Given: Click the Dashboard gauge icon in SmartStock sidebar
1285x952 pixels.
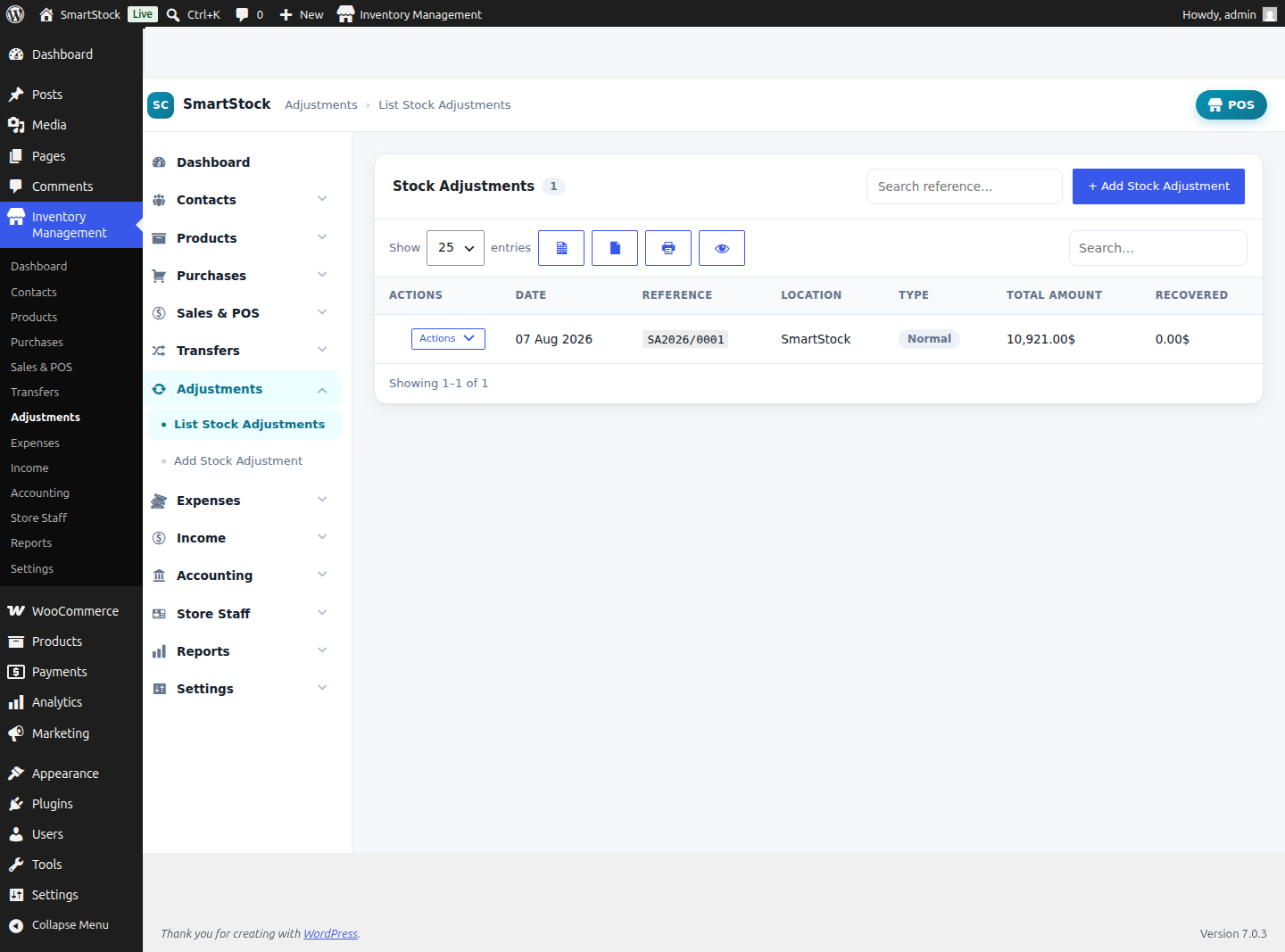Looking at the screenshot, I should pyautogui.click(x=159, y=162).
